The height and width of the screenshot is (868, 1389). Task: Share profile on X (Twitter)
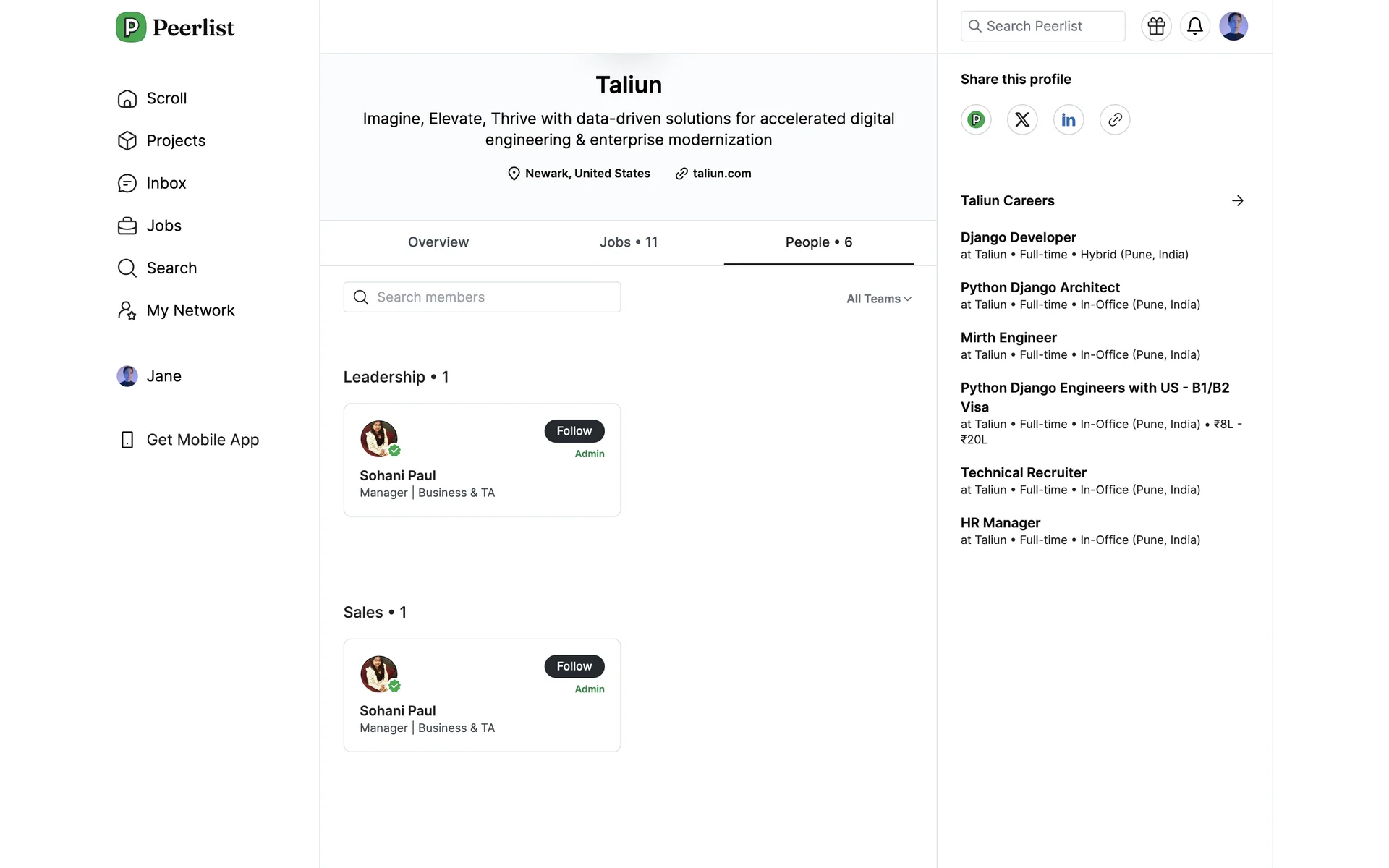tap(1022, 119)
